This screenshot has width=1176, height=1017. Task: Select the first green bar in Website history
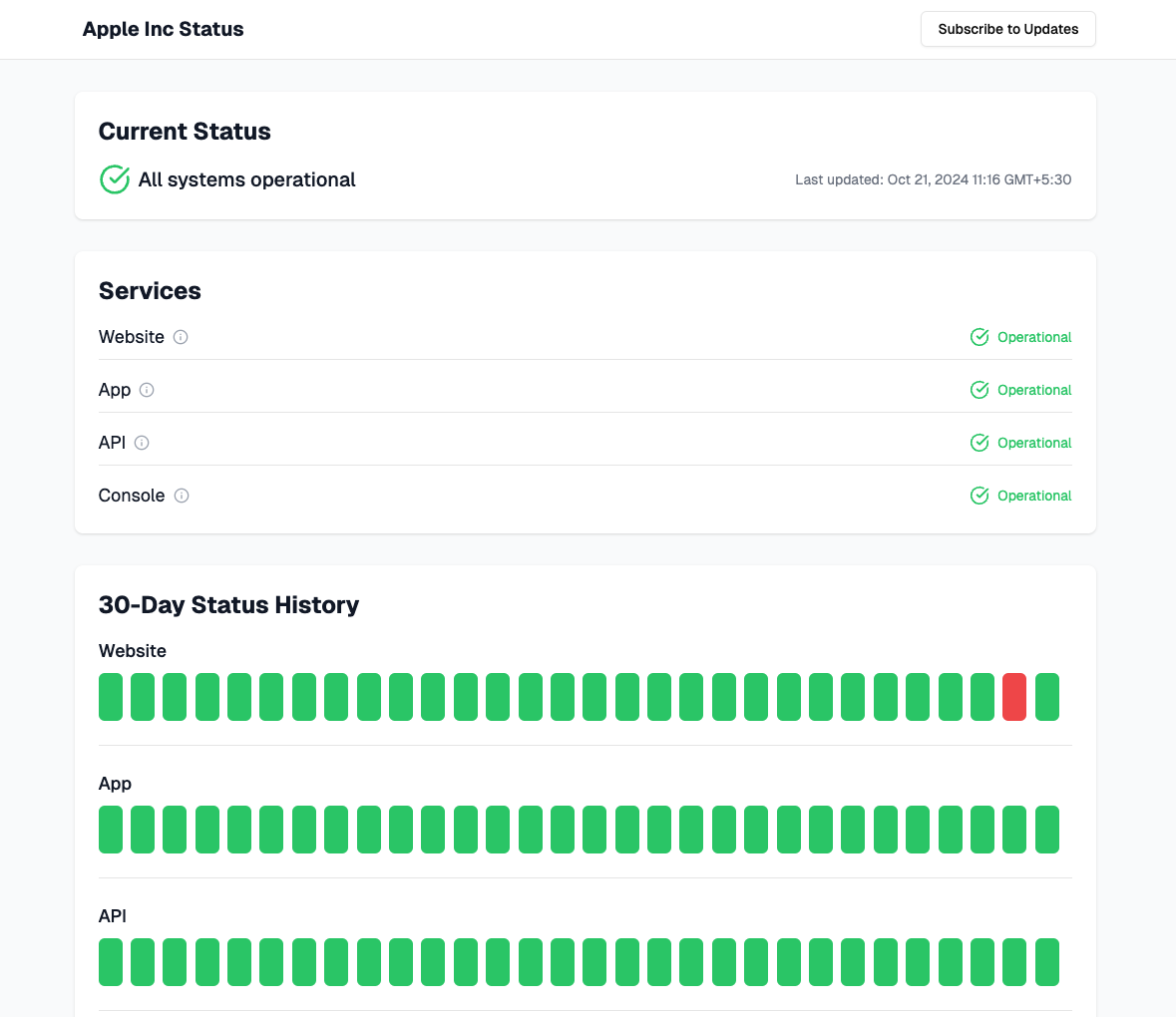pyautogui.click(x=111, y=697)
